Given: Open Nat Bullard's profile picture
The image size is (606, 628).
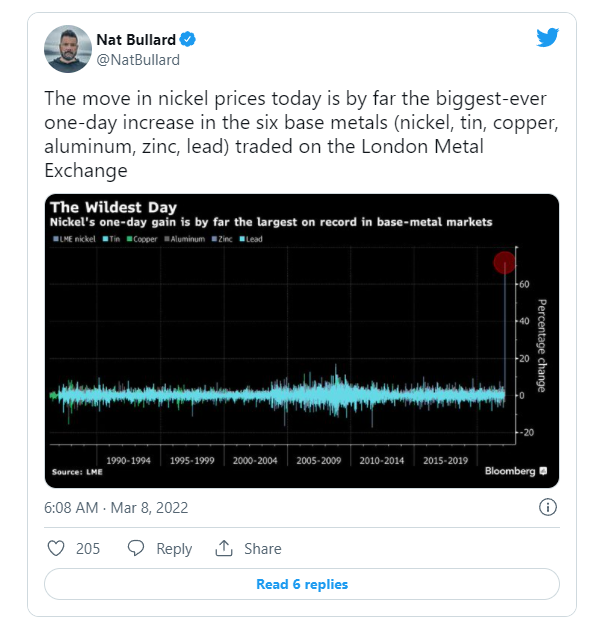Looking at the screenshot, I should click(x=66, y=49).
